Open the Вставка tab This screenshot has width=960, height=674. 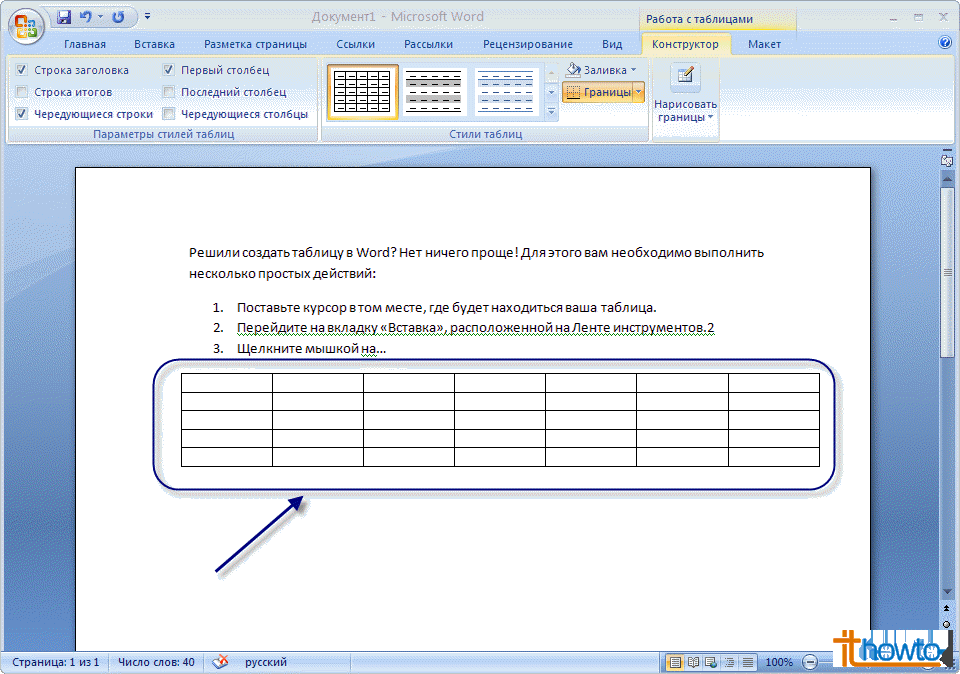click(154, 44)
